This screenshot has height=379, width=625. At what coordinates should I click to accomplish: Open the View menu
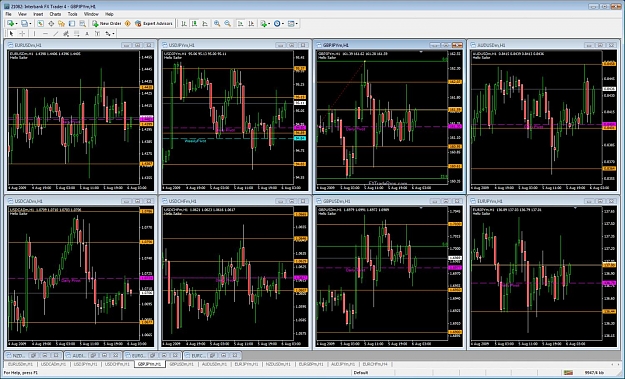coord(22,14)
